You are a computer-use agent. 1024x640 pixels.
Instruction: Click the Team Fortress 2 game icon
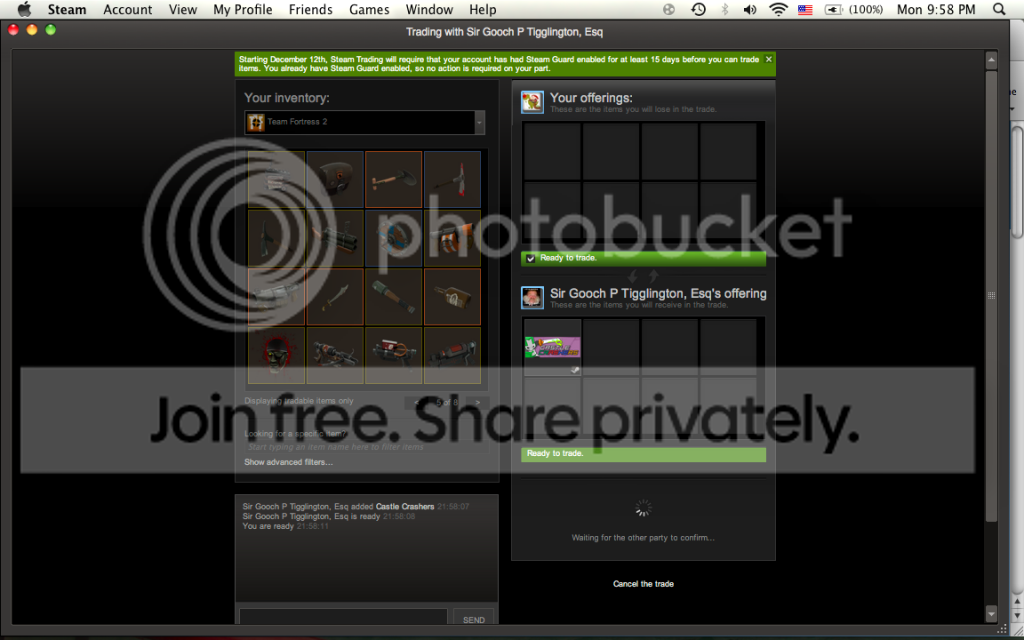point(256,122)
